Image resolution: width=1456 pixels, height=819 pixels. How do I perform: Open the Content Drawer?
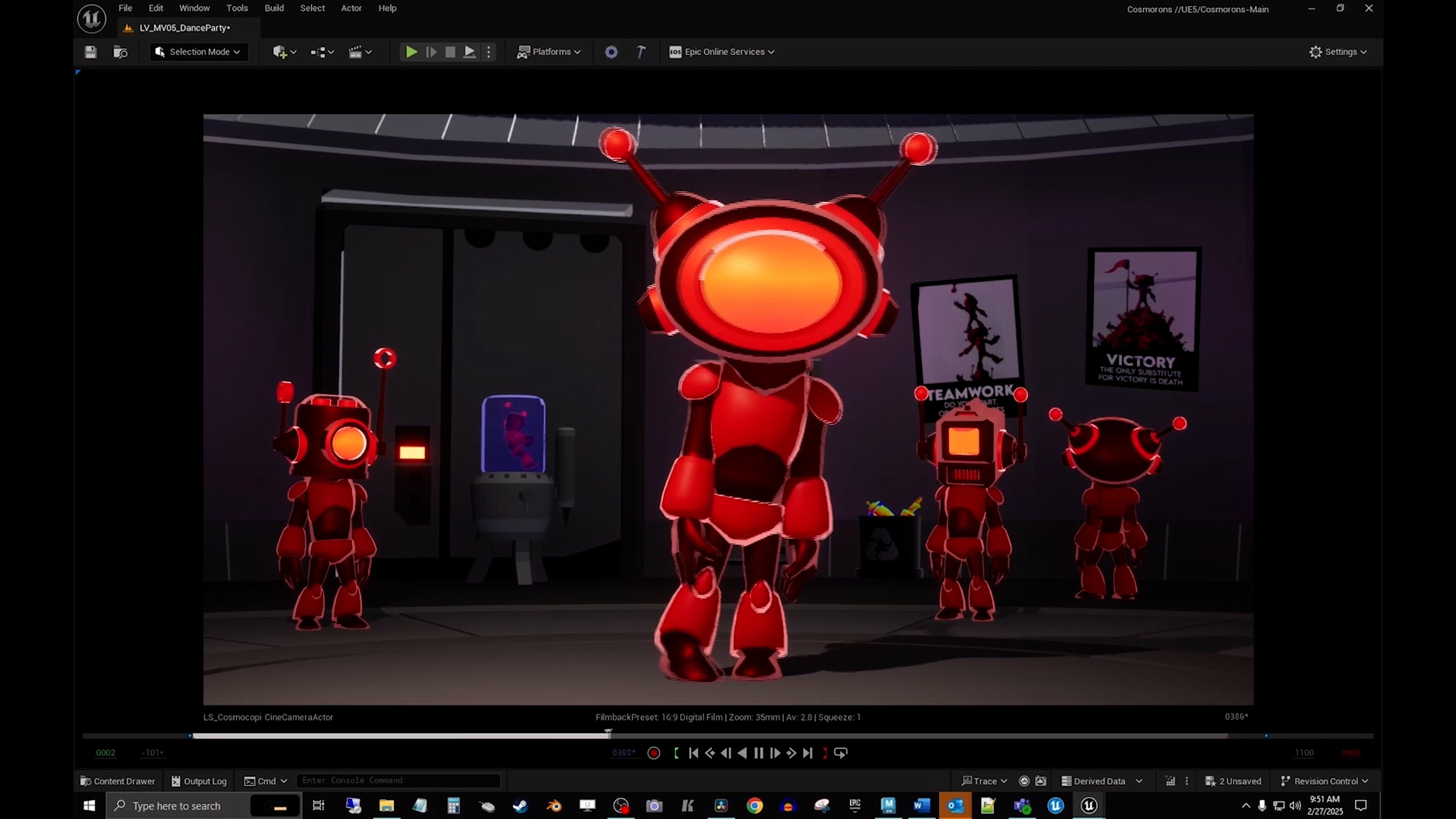click(118, 781)
